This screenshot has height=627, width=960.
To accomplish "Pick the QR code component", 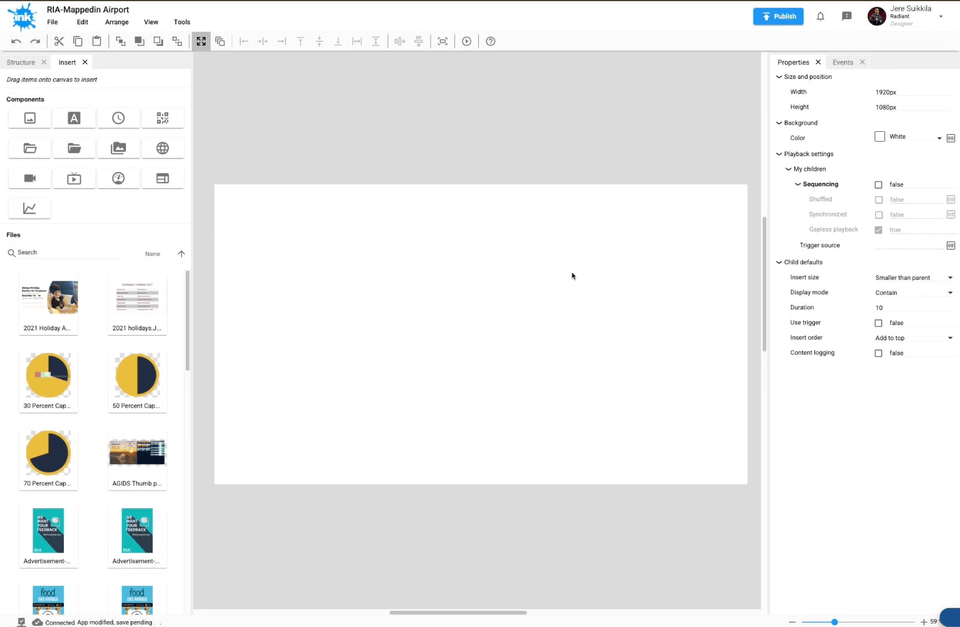I will pyautogui.click(x=162, y=118).
